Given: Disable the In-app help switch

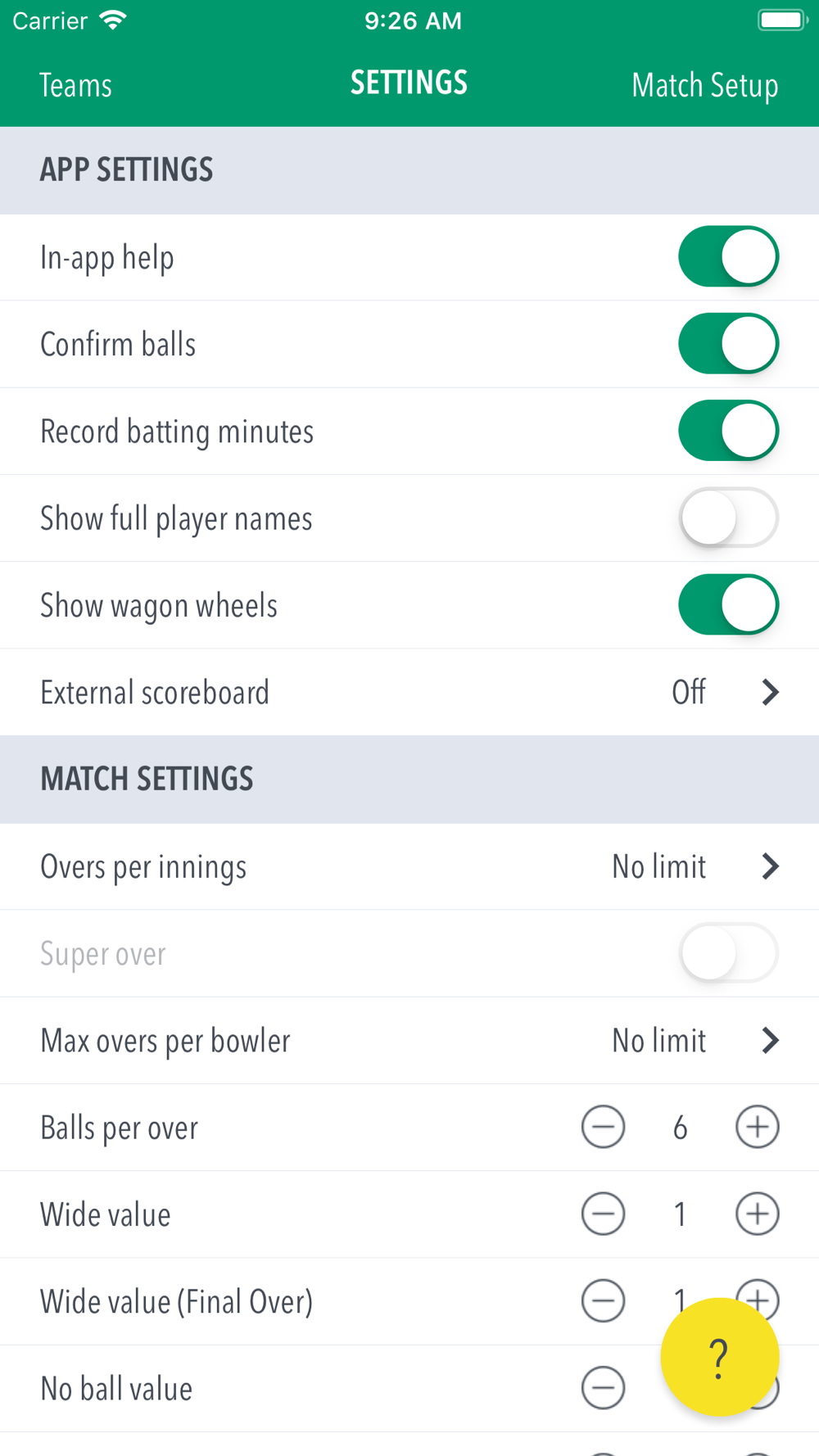Looking at the screenshot, I should point(728,257).
